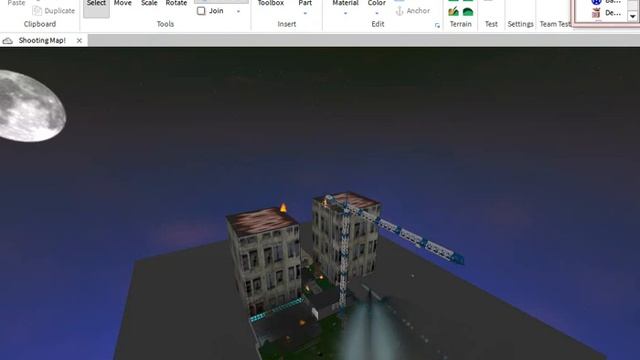Click the gift icon beside De... entry
Image resolution: width=640 pixels, height=360 pixels.
tap(596, 13)
